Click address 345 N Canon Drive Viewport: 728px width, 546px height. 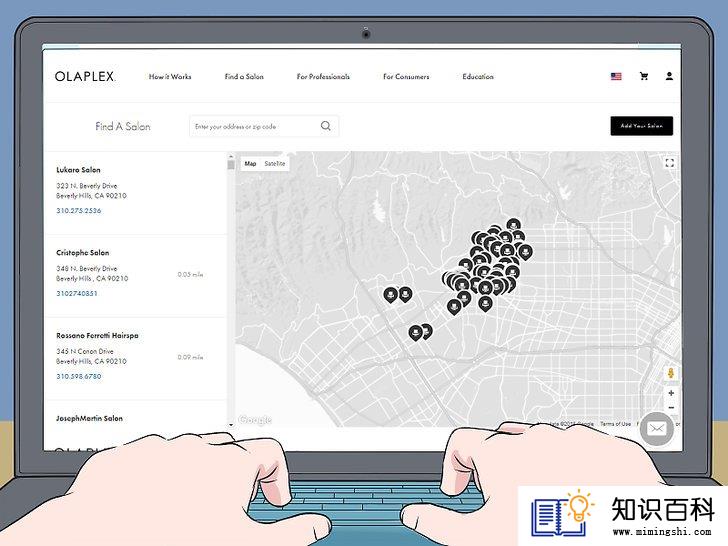coord(85,351)
